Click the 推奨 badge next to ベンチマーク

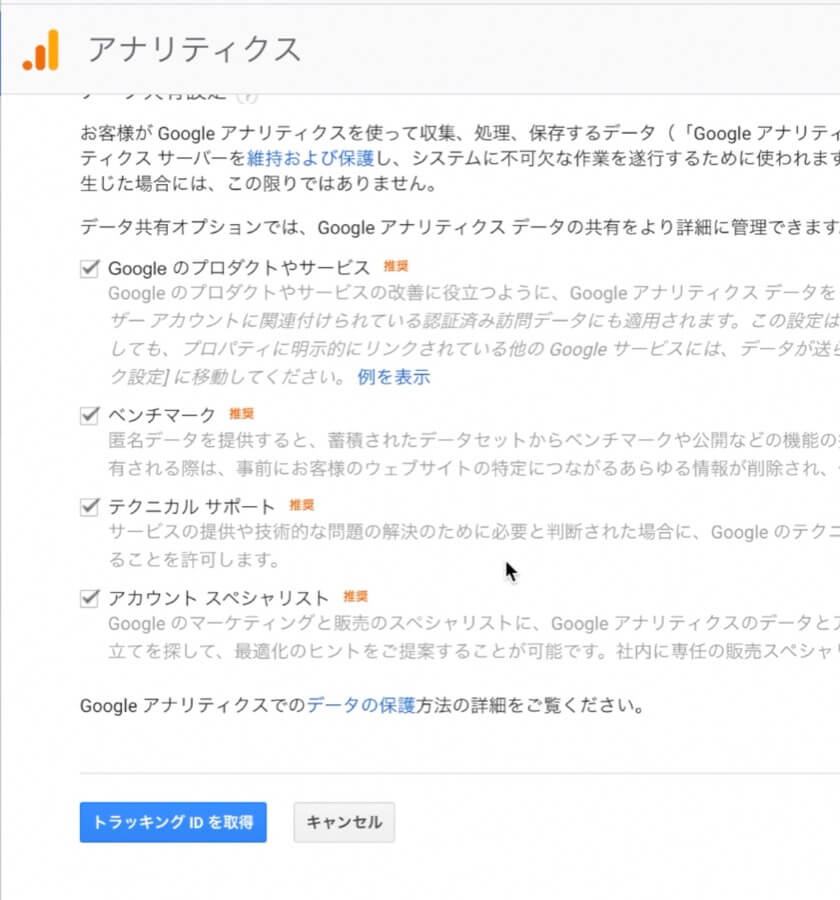241,413
